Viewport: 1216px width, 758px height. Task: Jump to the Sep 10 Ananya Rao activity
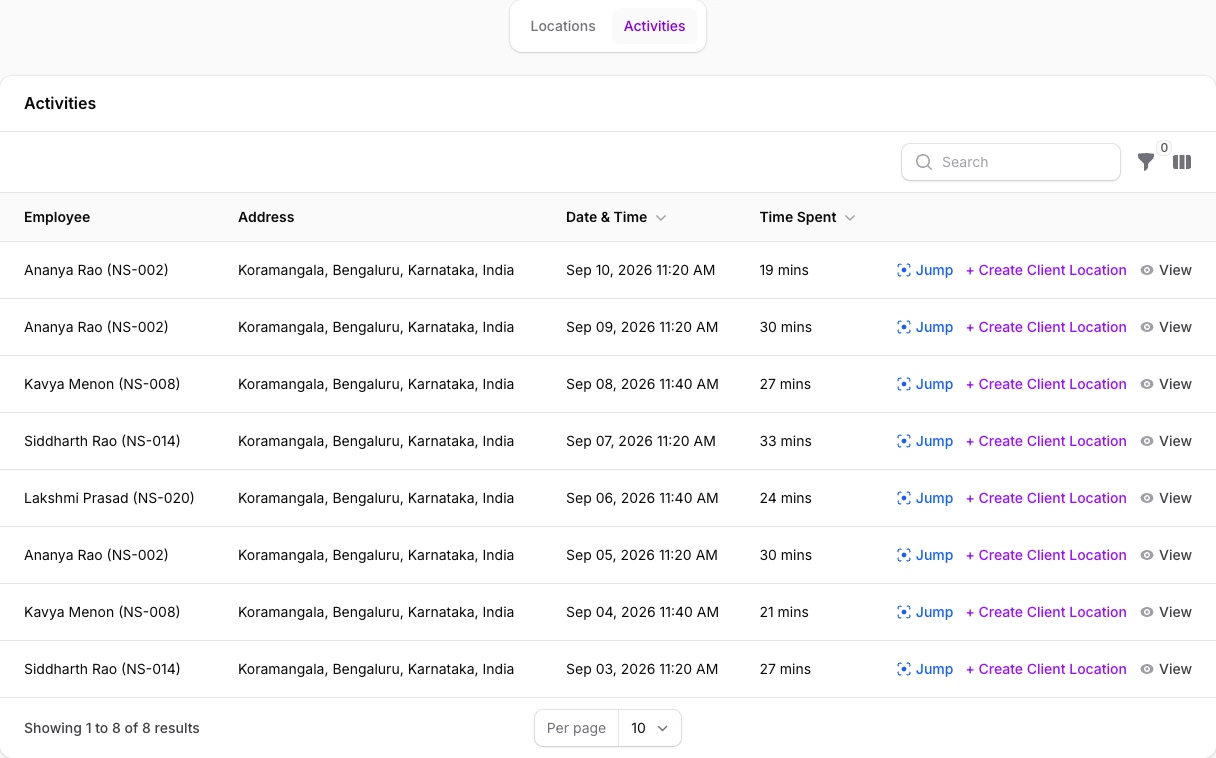point(925,270)
